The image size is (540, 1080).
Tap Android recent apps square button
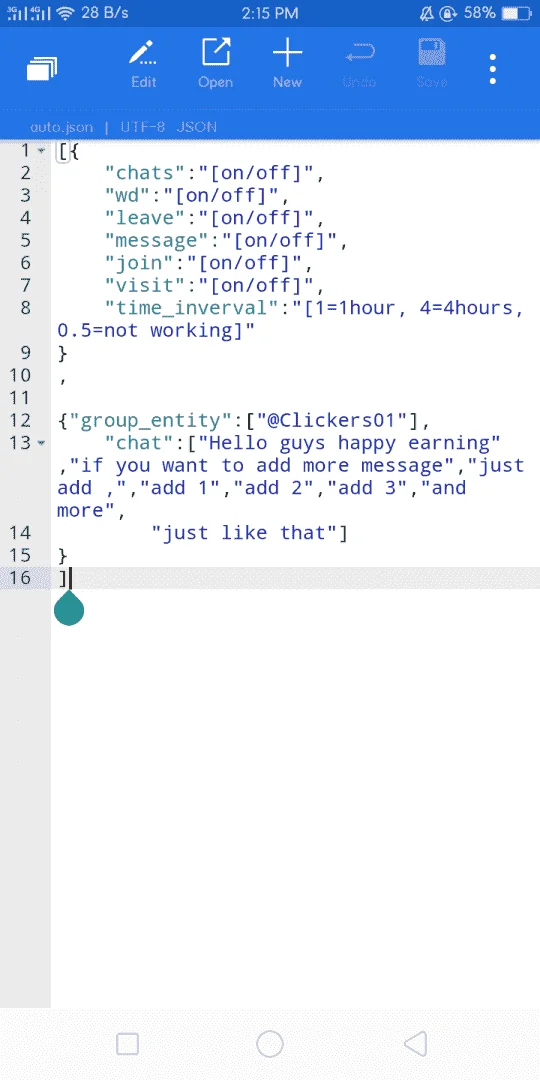click(x=127, y=1044)
